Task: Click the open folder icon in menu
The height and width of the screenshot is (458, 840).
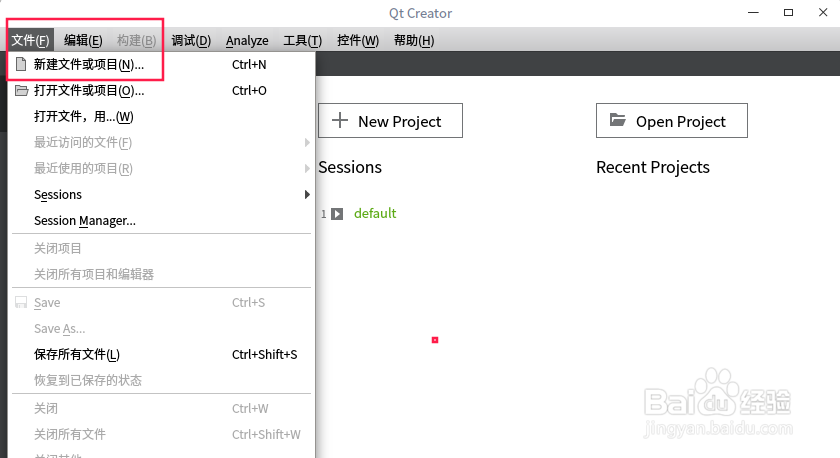Action: pyautogui.click(x=21, y=90)
